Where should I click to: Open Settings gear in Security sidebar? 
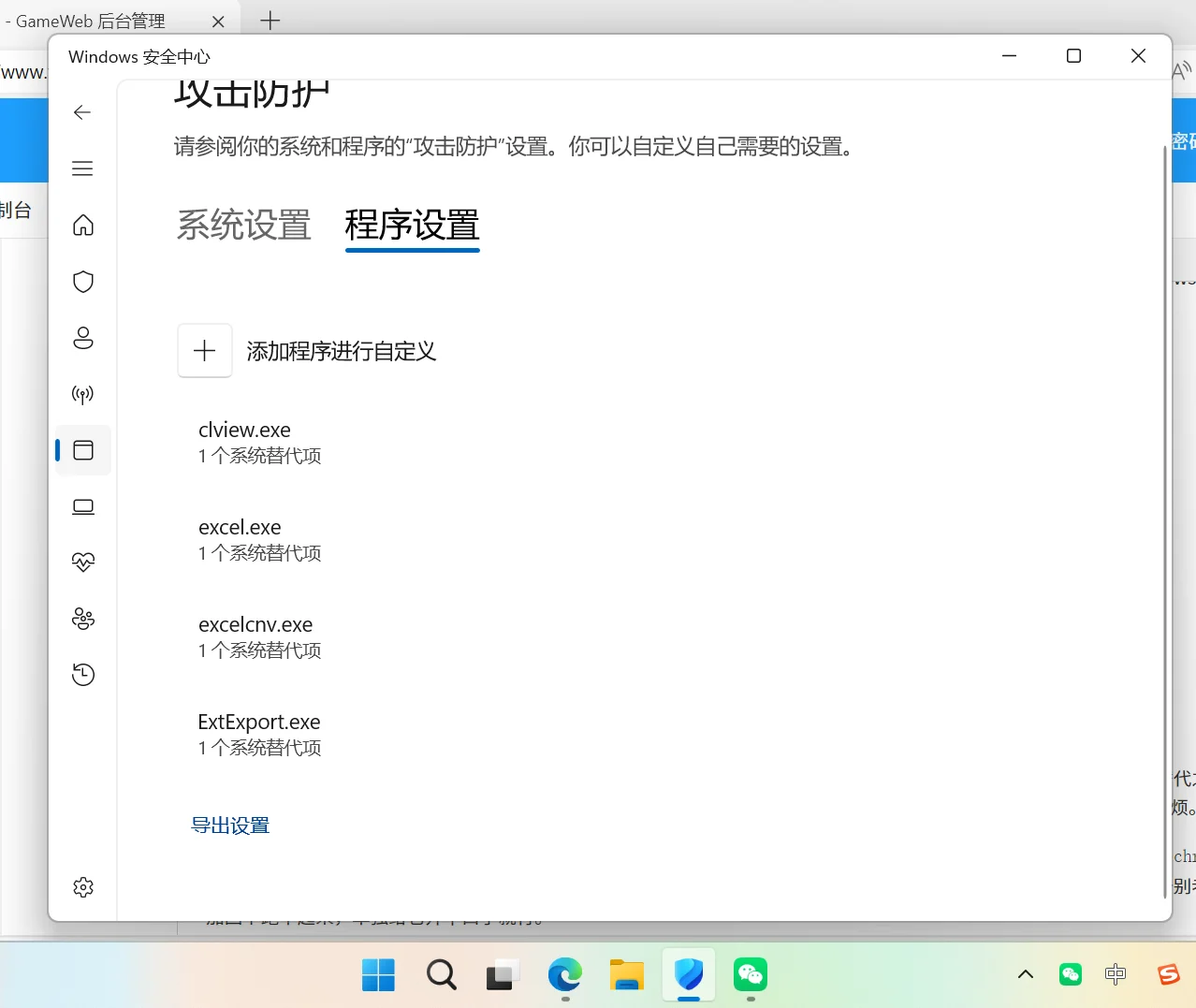(83, 887)
